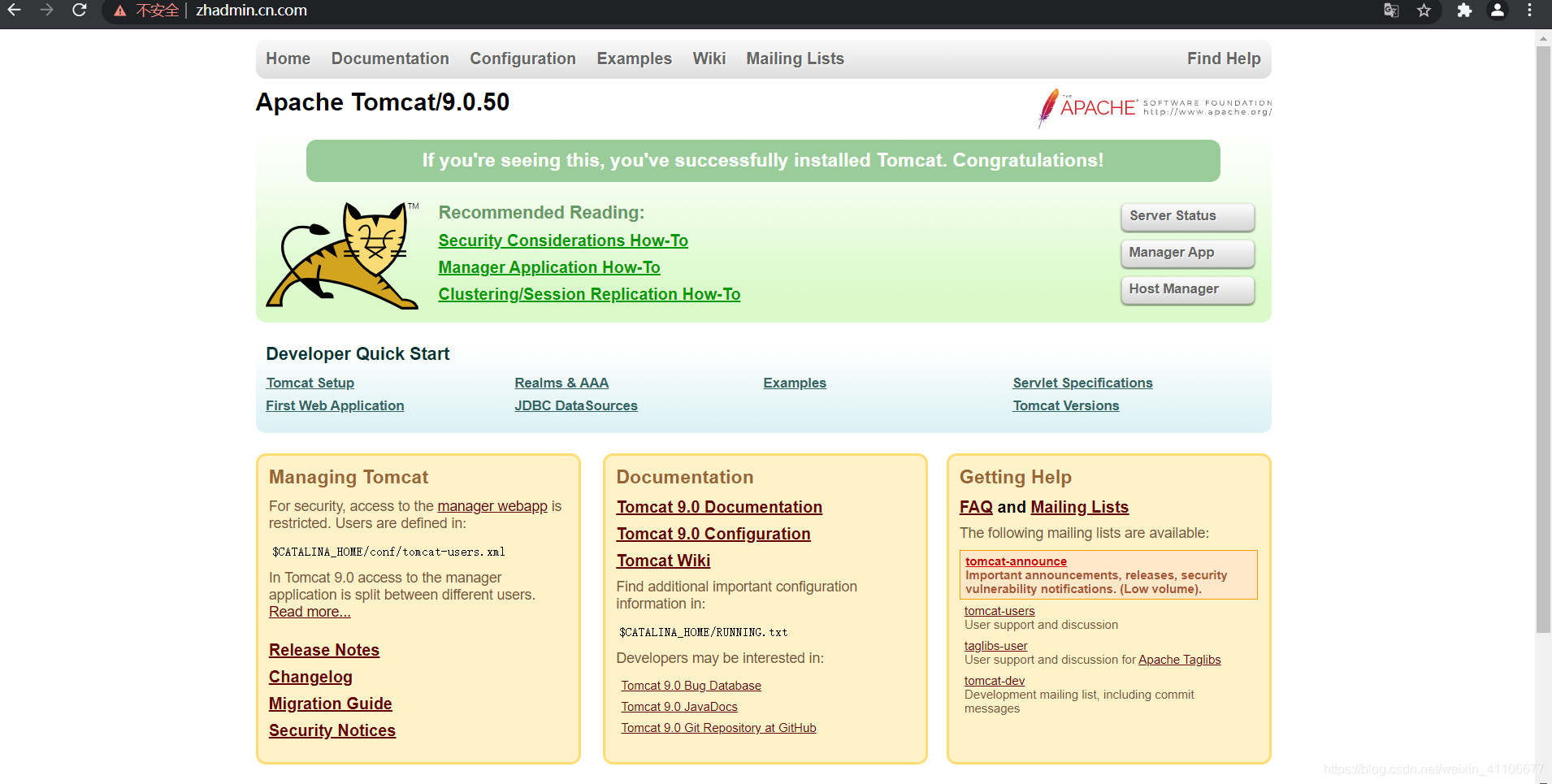Reload the page with the refresh icon

tap(79, 11)
